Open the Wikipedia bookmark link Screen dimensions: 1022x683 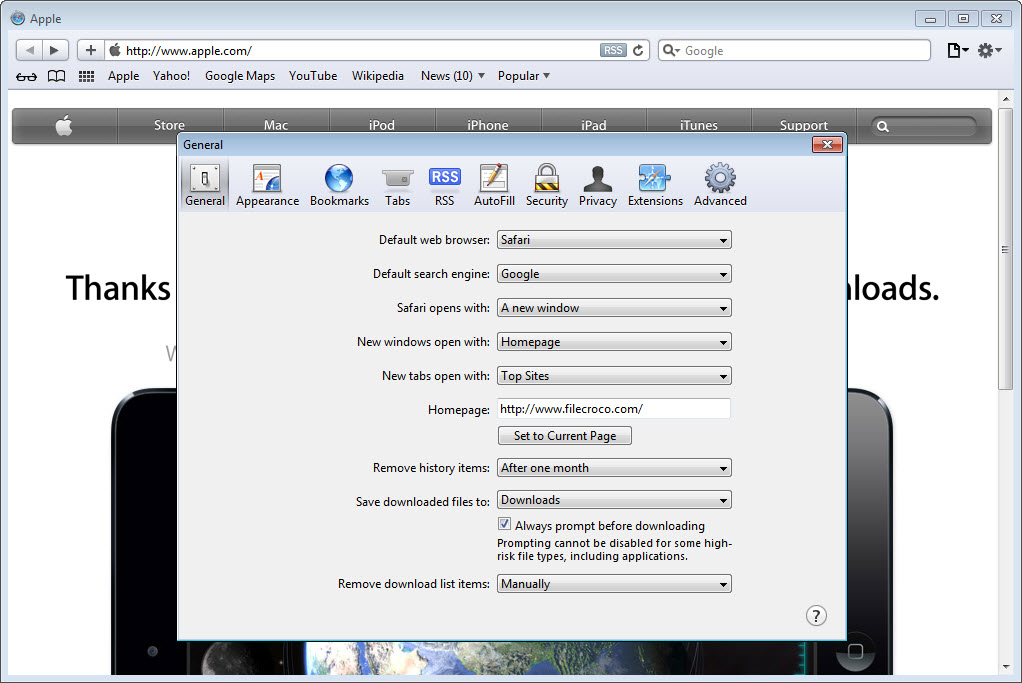click(x=378, y=76)
